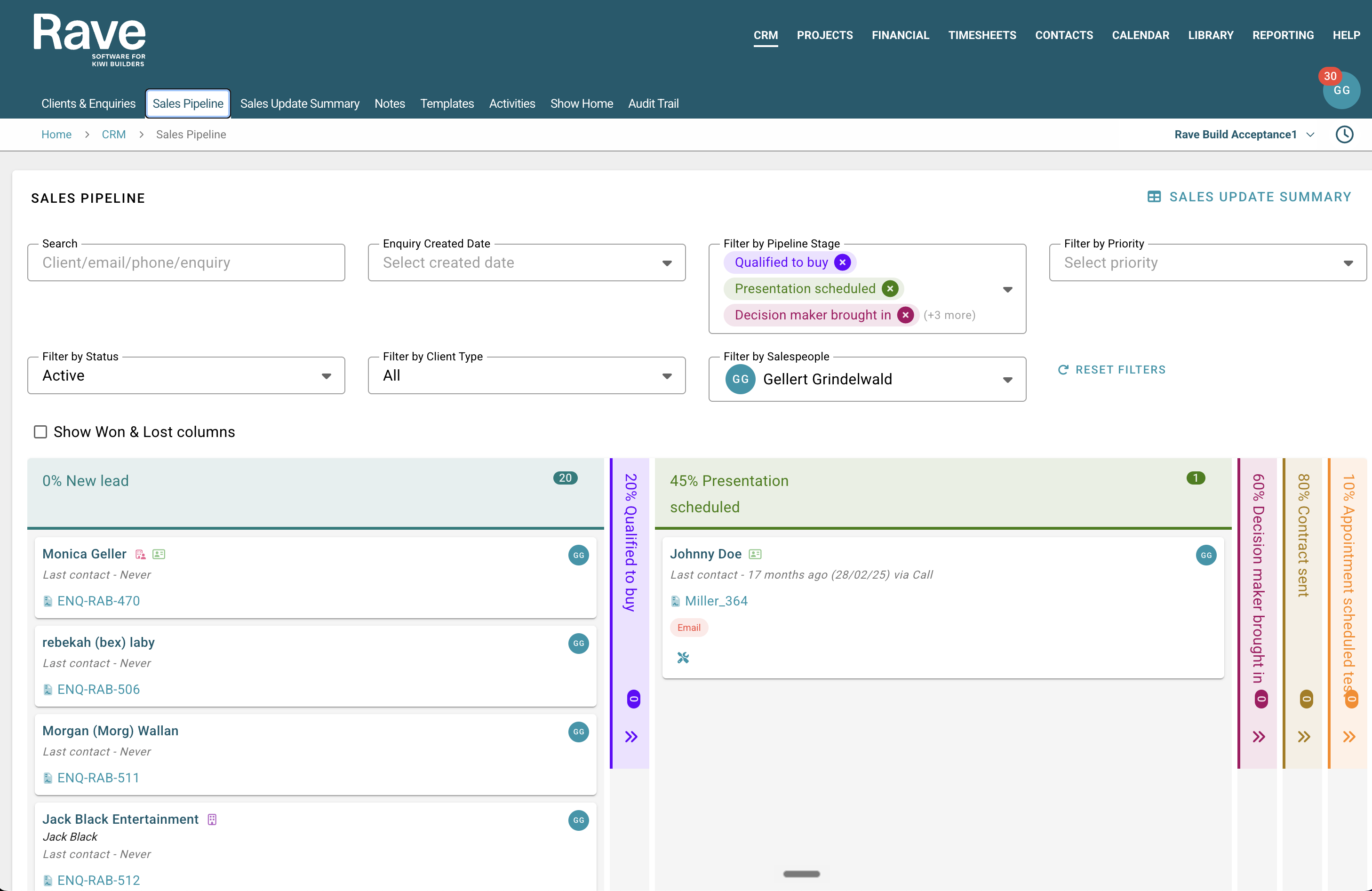Open the FINANCIAL main menu
The width and height of the screenshot is (1372, 891).
(900, 35)
